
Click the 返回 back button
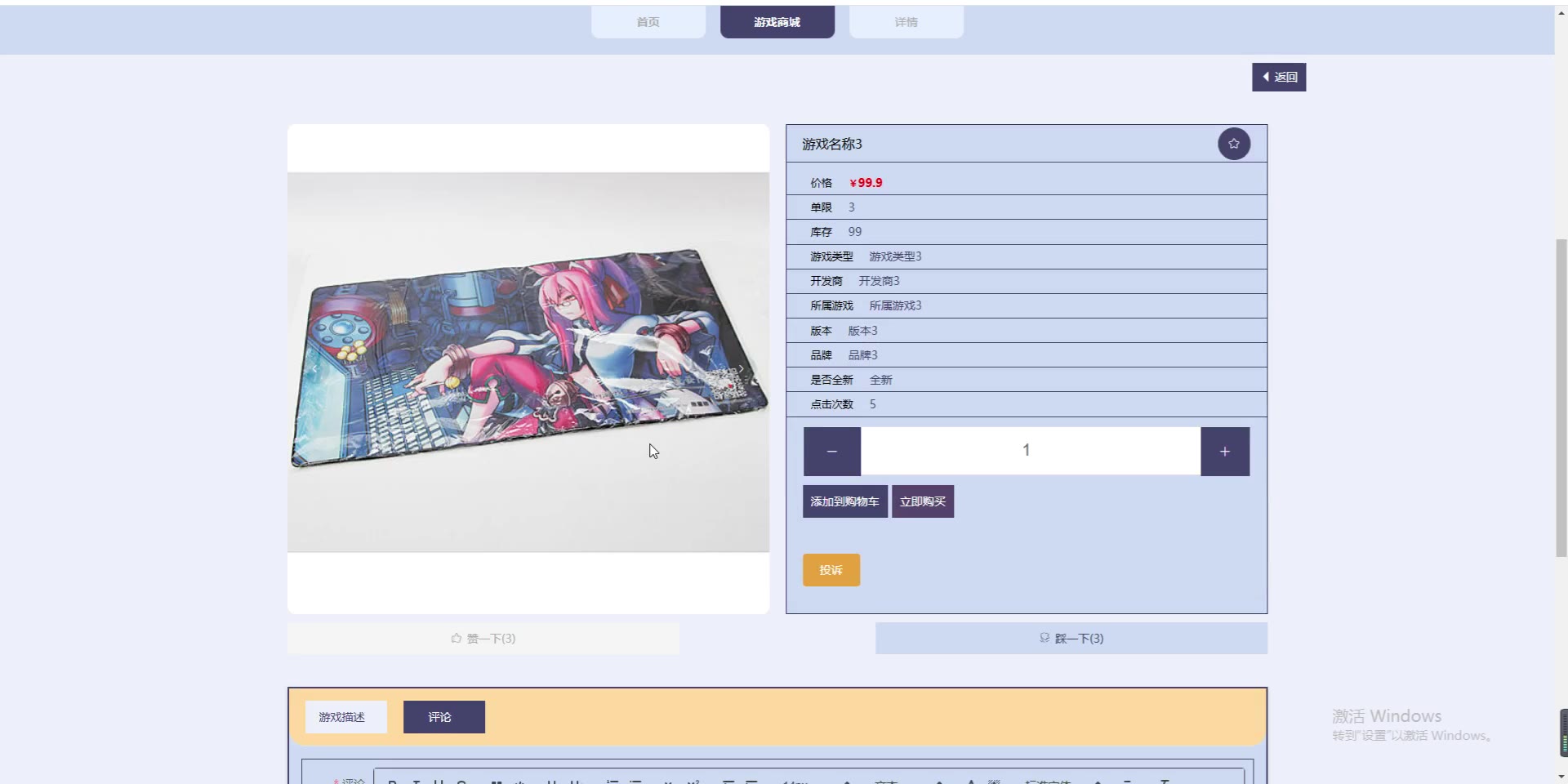[1279, 77]
